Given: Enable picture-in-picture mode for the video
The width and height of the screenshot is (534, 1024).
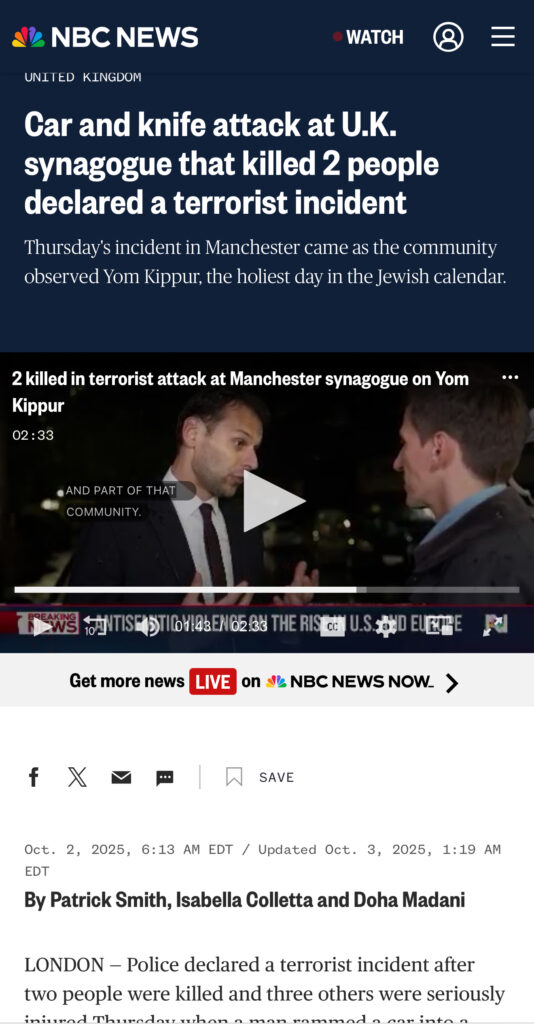Looking at the screenshot, I should [x=439, y=627].
